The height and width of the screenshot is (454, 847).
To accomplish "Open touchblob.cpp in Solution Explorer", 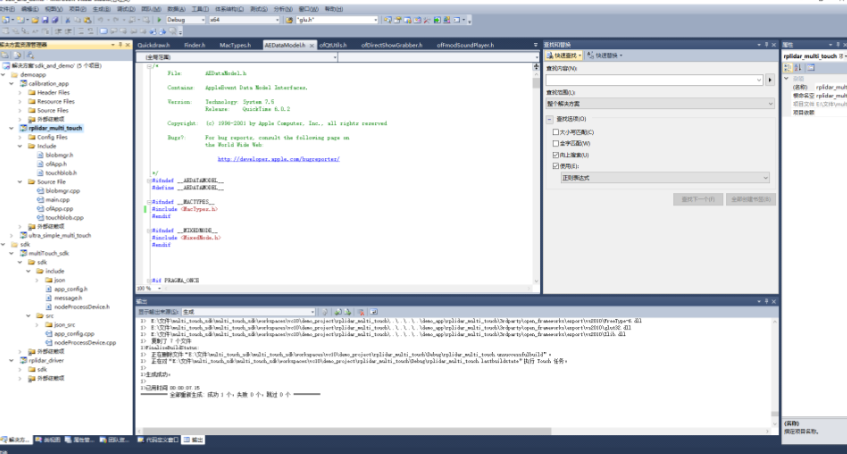I will [65, 217].
